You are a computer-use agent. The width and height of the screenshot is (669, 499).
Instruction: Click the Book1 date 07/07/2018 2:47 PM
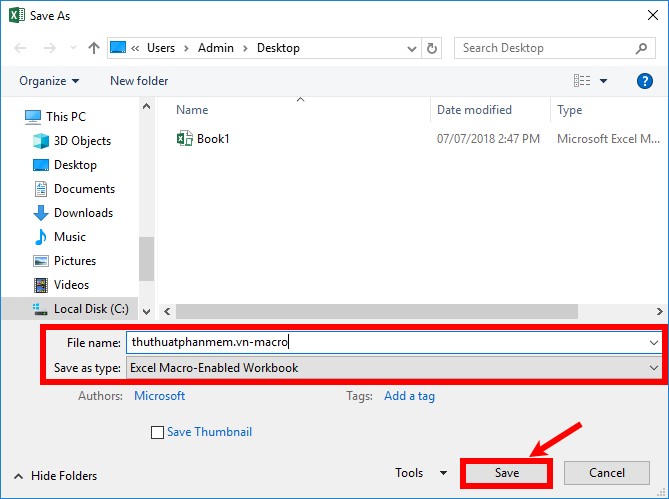[488, 139]
